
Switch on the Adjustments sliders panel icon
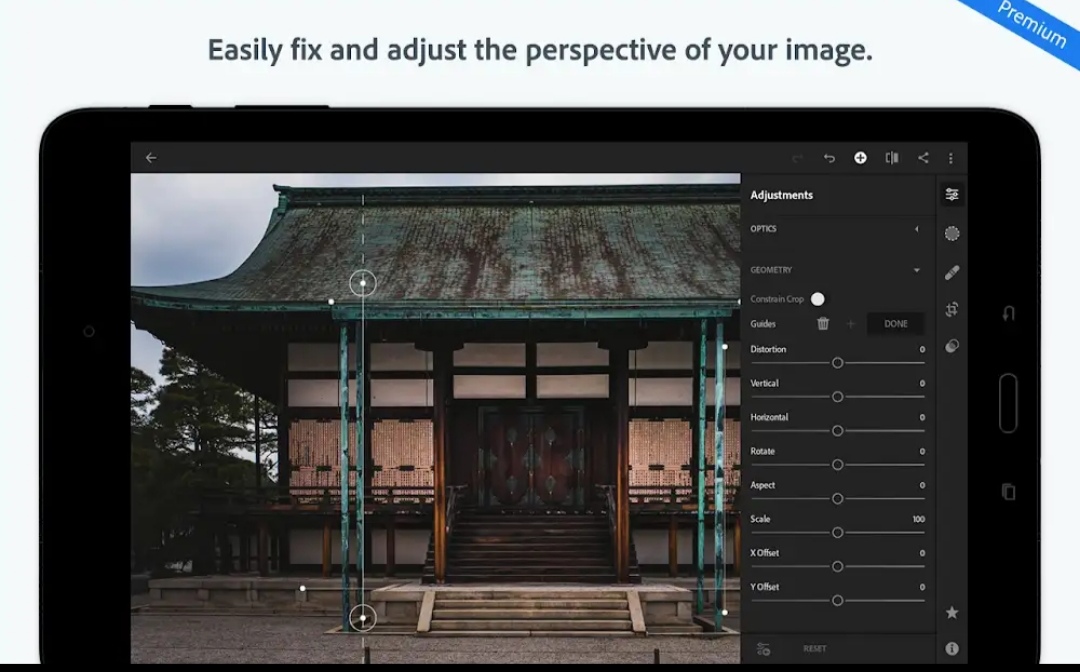[952, 195]
